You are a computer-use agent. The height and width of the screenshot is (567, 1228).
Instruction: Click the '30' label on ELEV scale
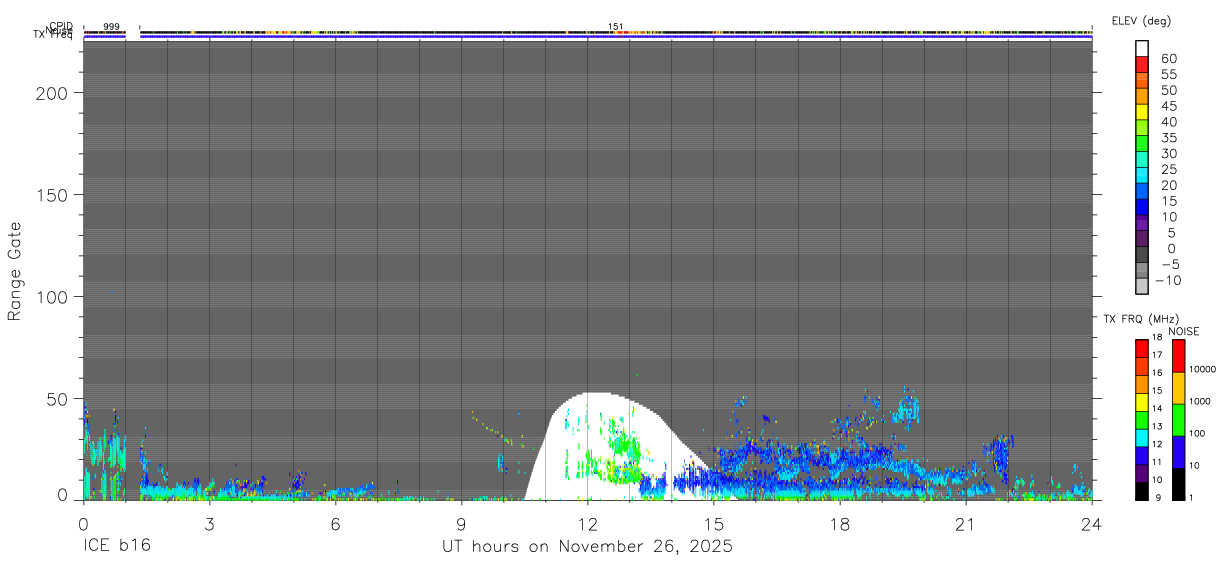[1169, 153]
